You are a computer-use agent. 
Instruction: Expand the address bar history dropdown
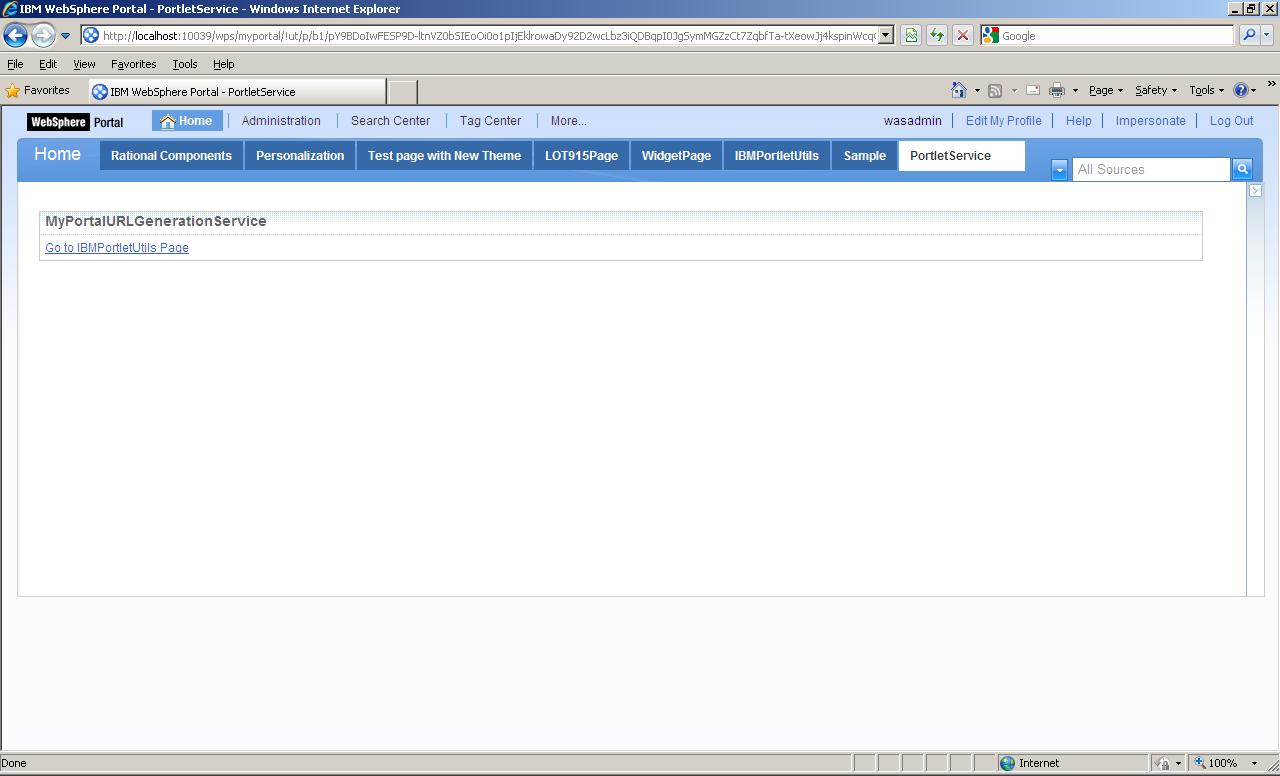coord(885,36)
